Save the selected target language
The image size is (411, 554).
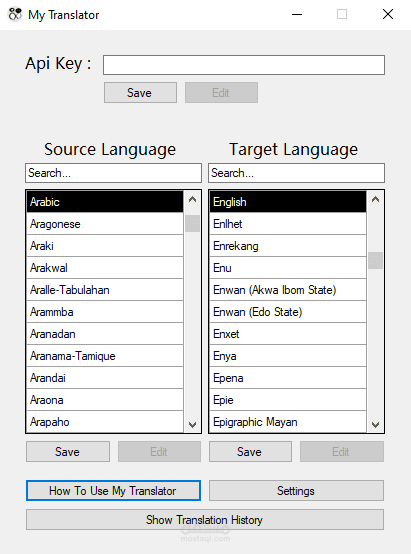(250, 452)
